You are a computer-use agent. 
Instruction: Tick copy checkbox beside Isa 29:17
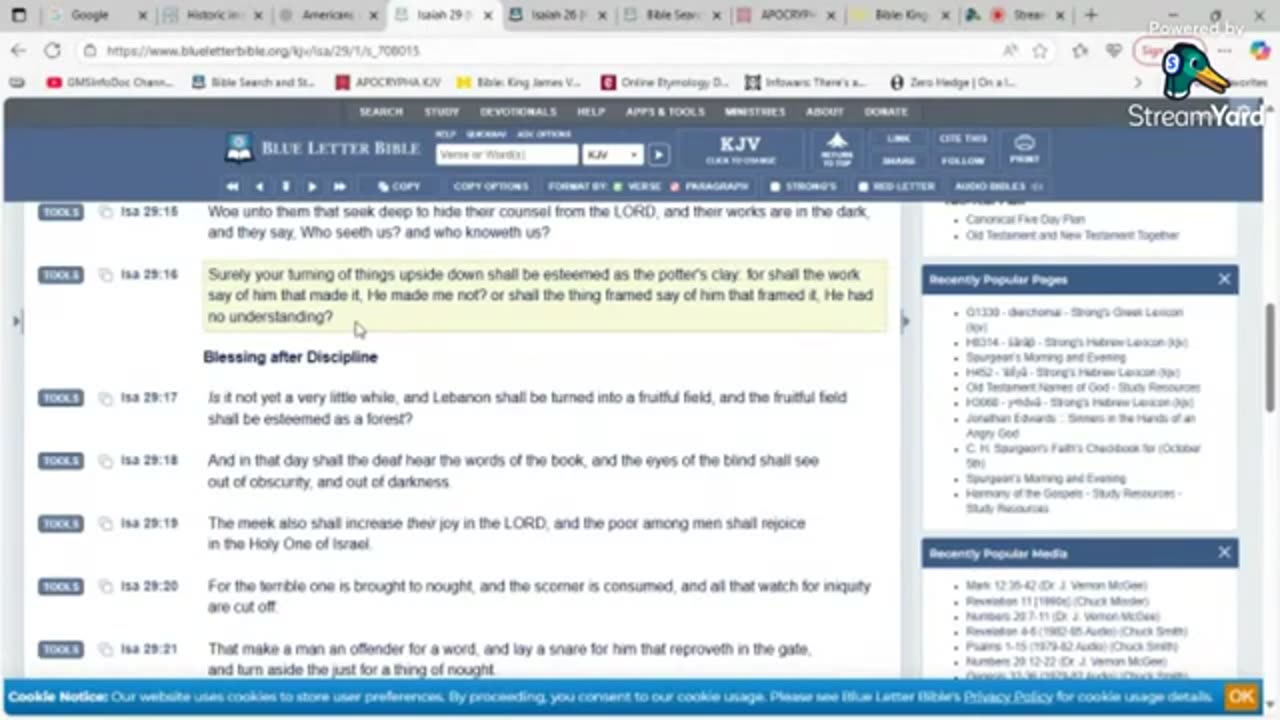(x=105, y=398)
